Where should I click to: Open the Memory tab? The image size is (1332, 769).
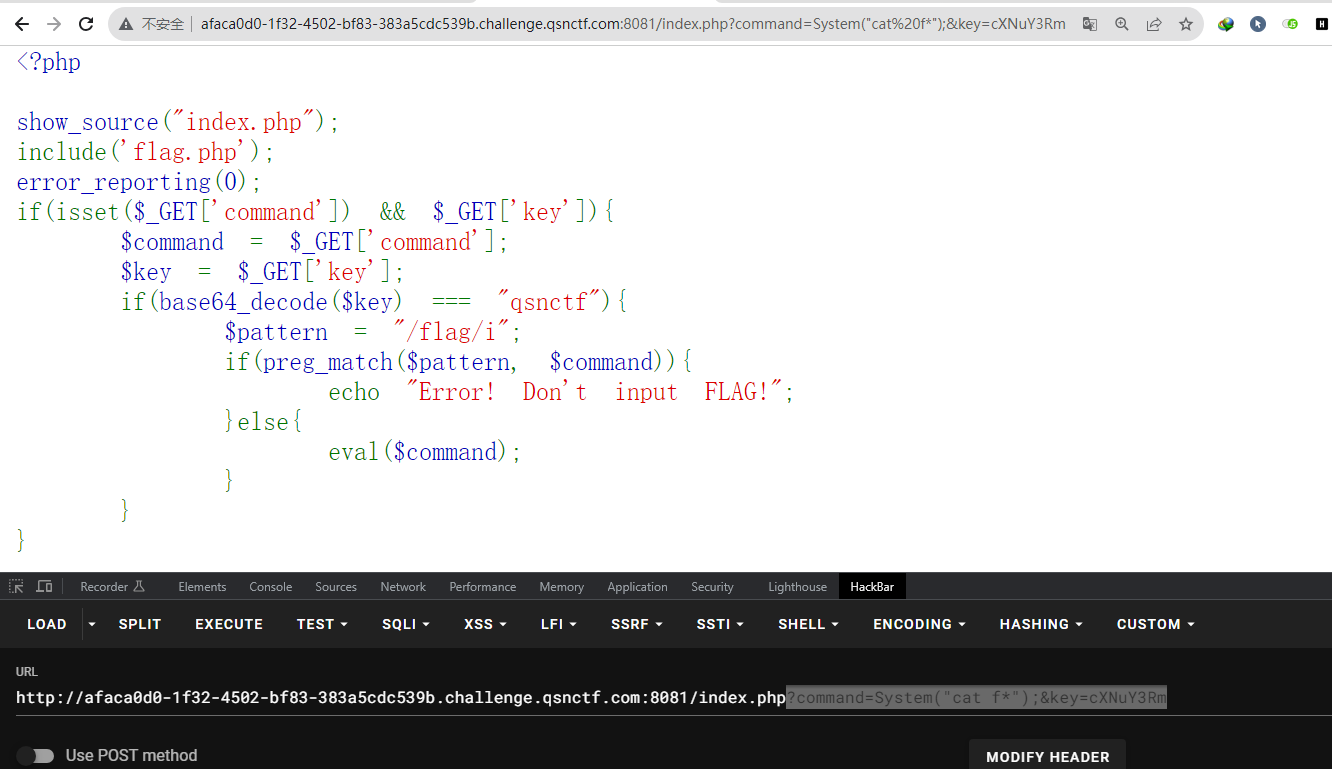(x=561, y=587)
